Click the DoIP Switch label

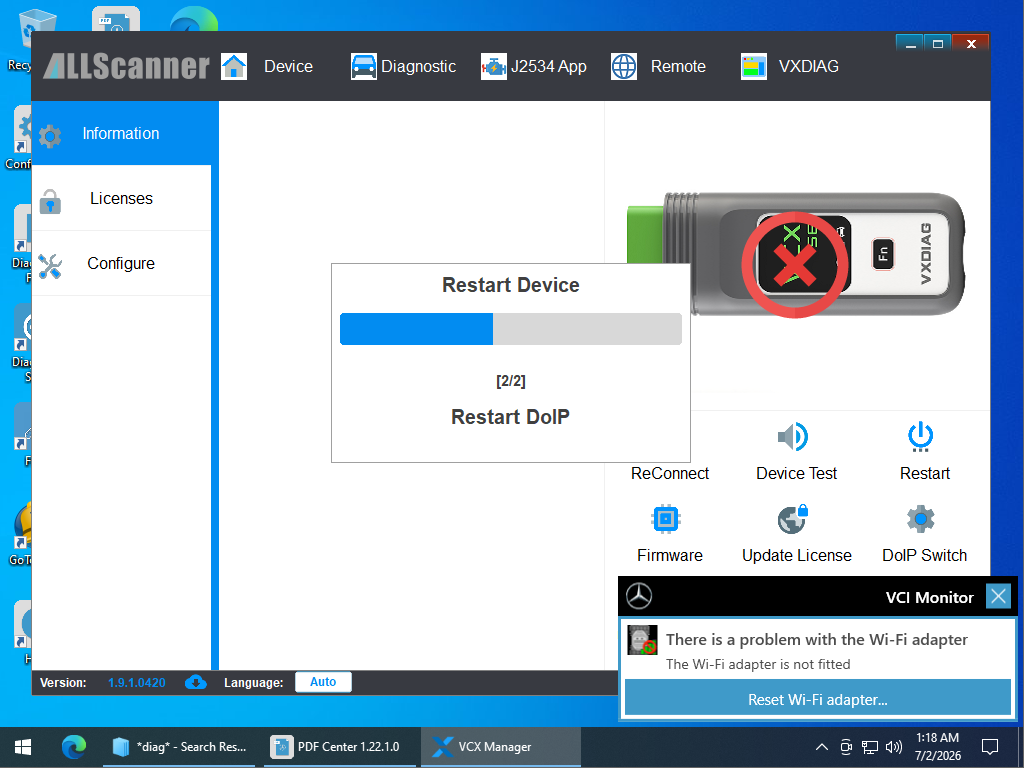pos(925,556)
